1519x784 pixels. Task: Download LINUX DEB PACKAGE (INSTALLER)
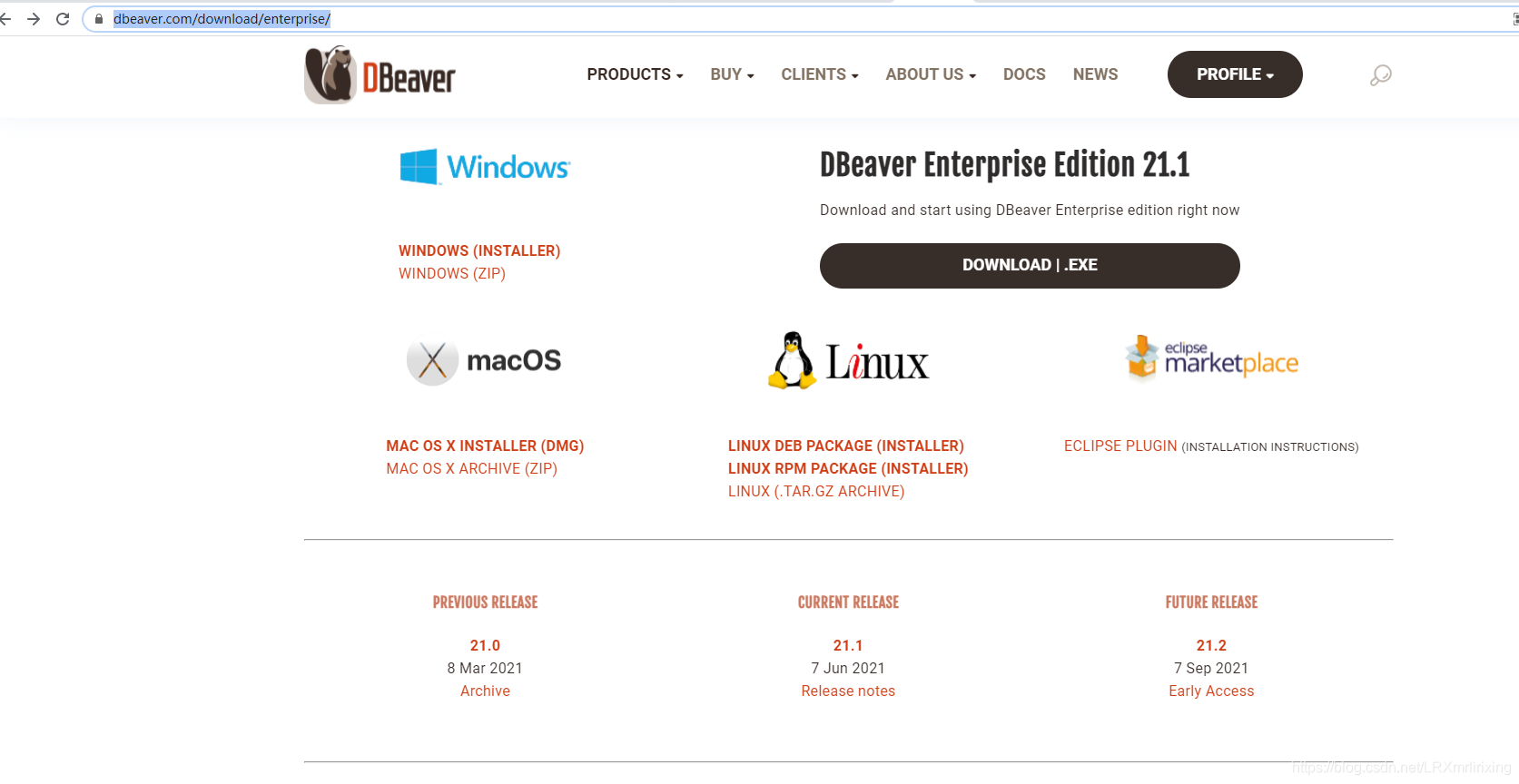point(846,446)
